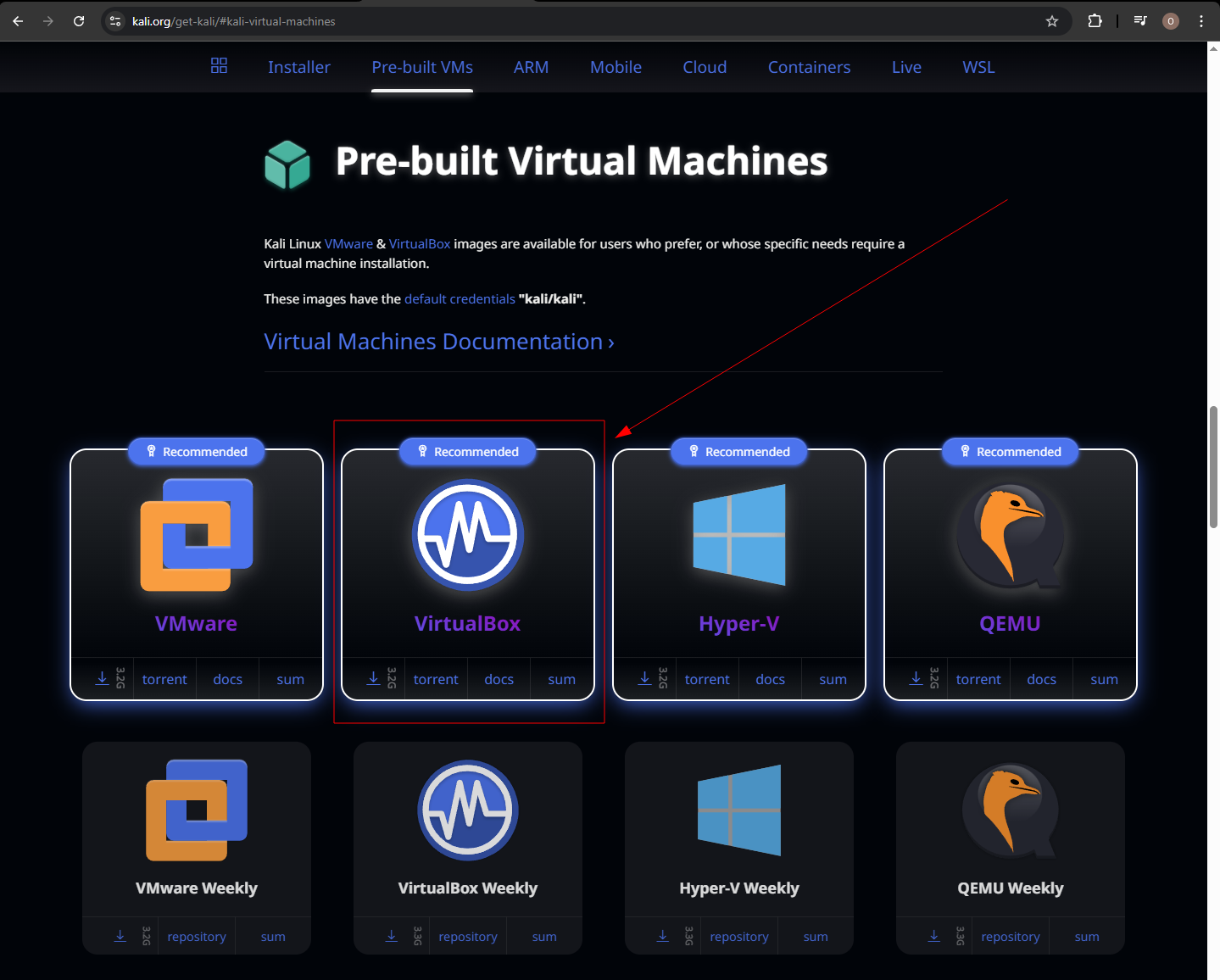
Task: Open the media control icon in toolbar
Action: [x=1140, y=21]
